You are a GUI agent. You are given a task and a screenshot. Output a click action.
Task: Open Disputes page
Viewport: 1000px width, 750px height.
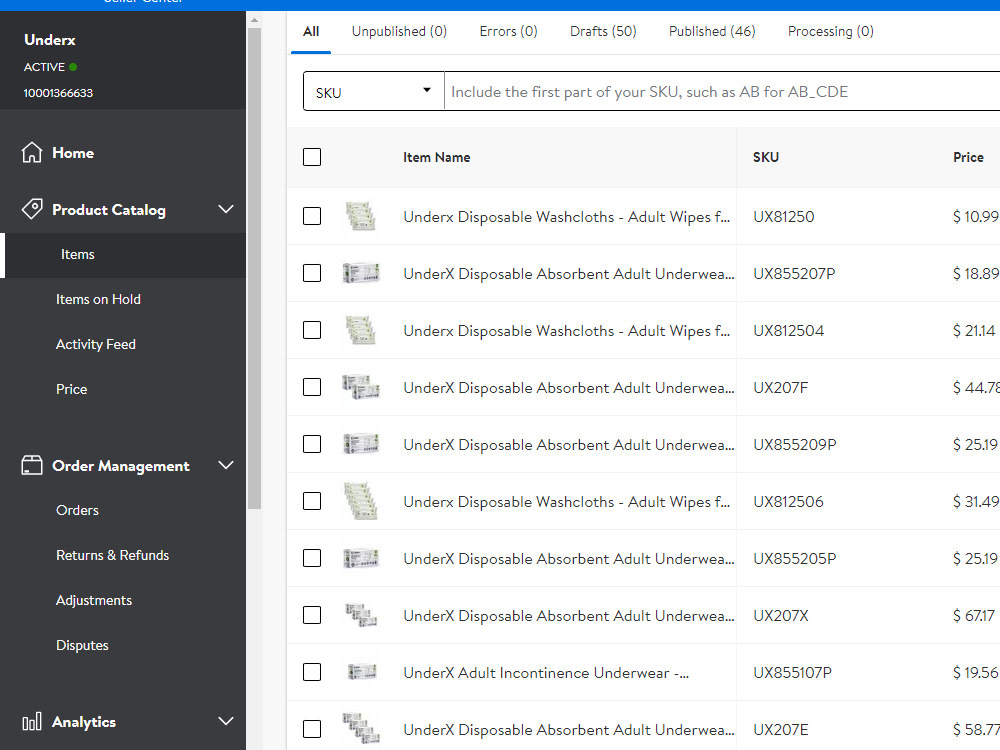point(82,645)
